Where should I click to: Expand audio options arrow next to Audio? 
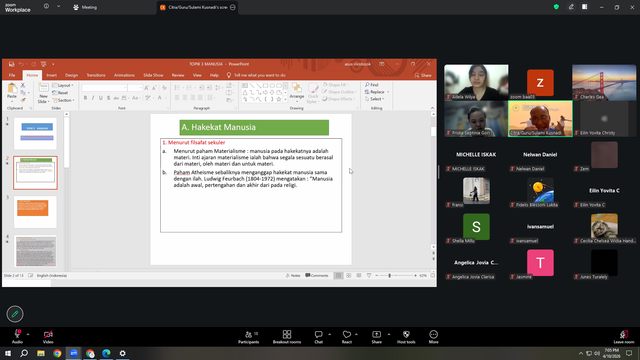(x=28, y=334)
